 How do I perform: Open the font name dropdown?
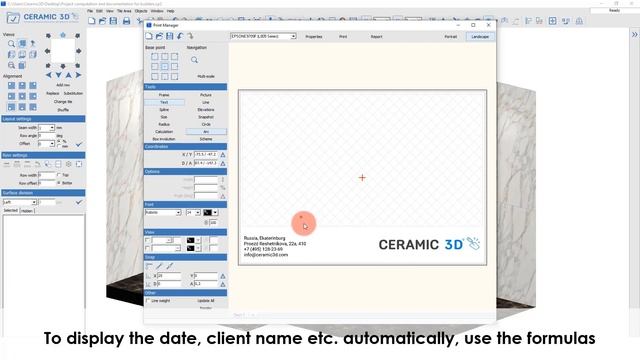pos(178,213)
